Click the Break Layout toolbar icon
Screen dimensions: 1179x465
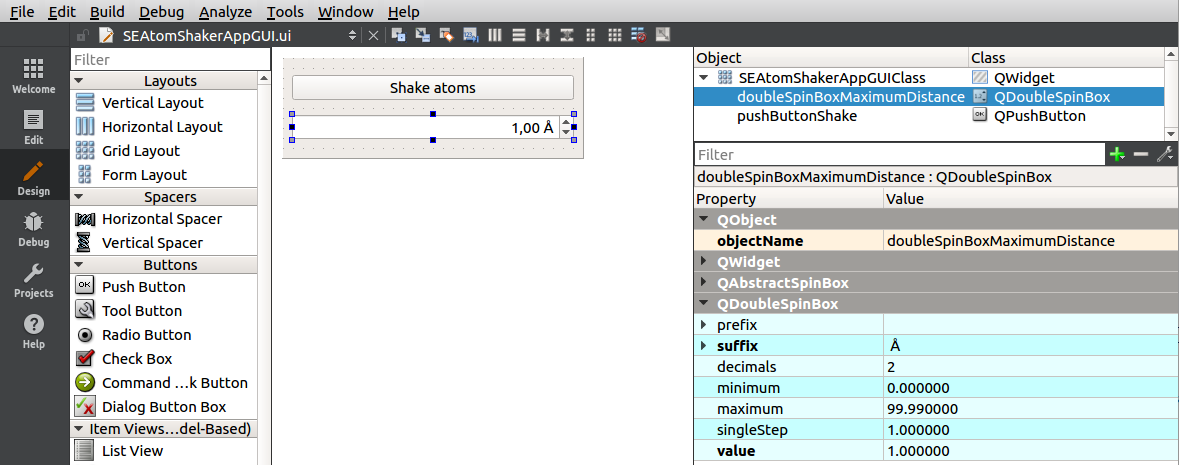coord(639,35)
